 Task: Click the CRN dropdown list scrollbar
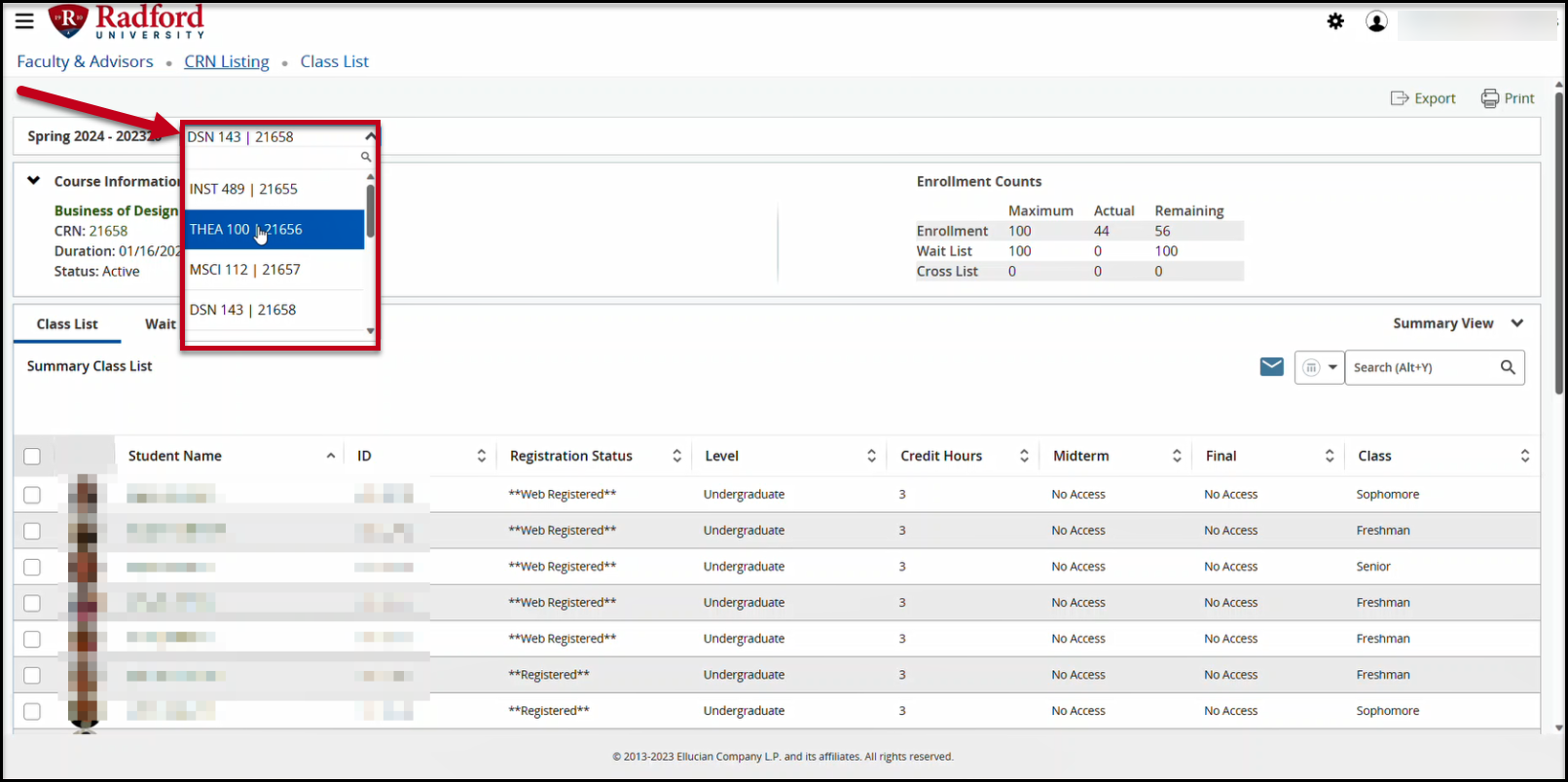[370, 211]
